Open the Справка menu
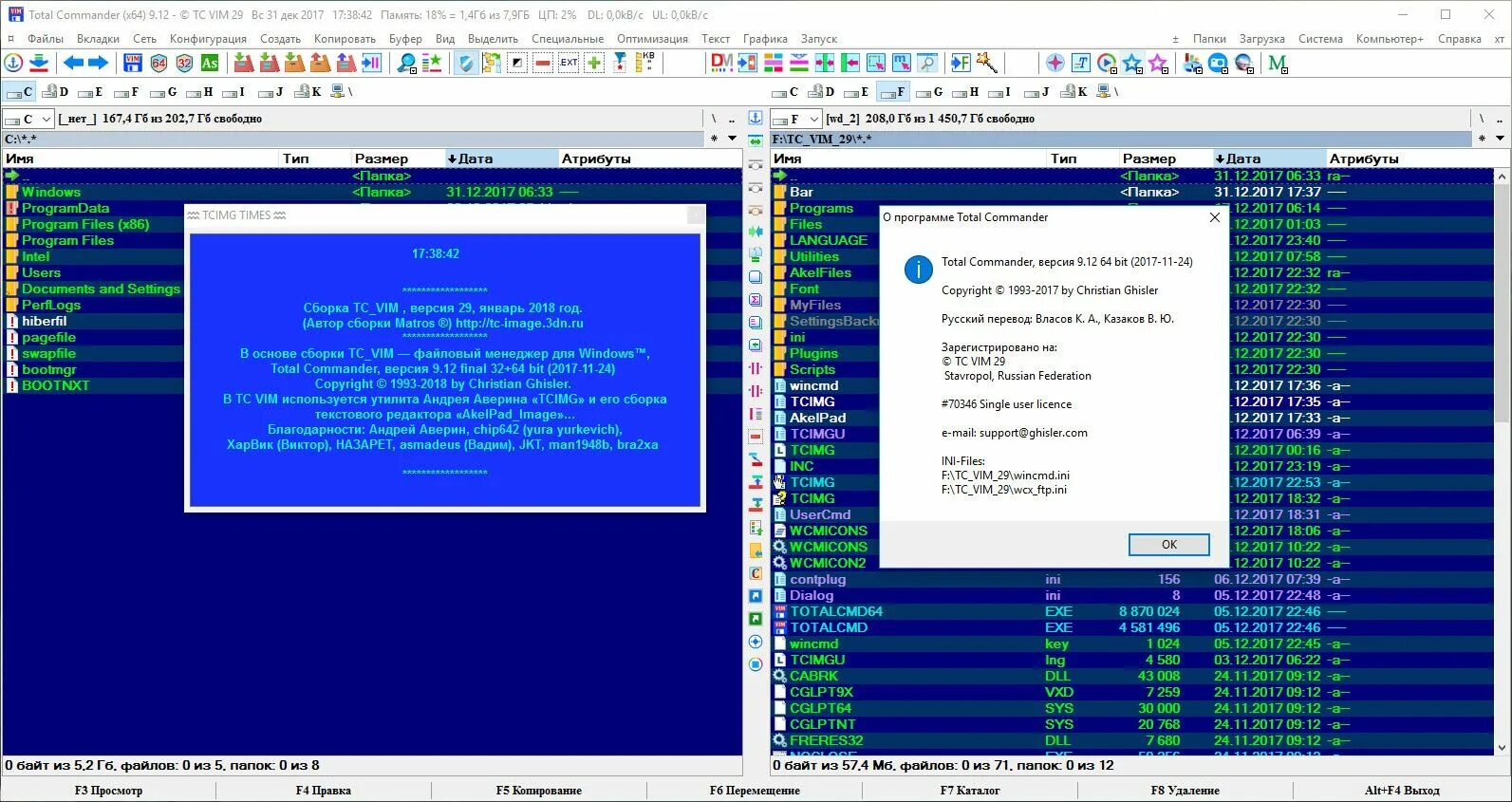The width and height of the screenshot is (1512, 802). (1459, 39)
